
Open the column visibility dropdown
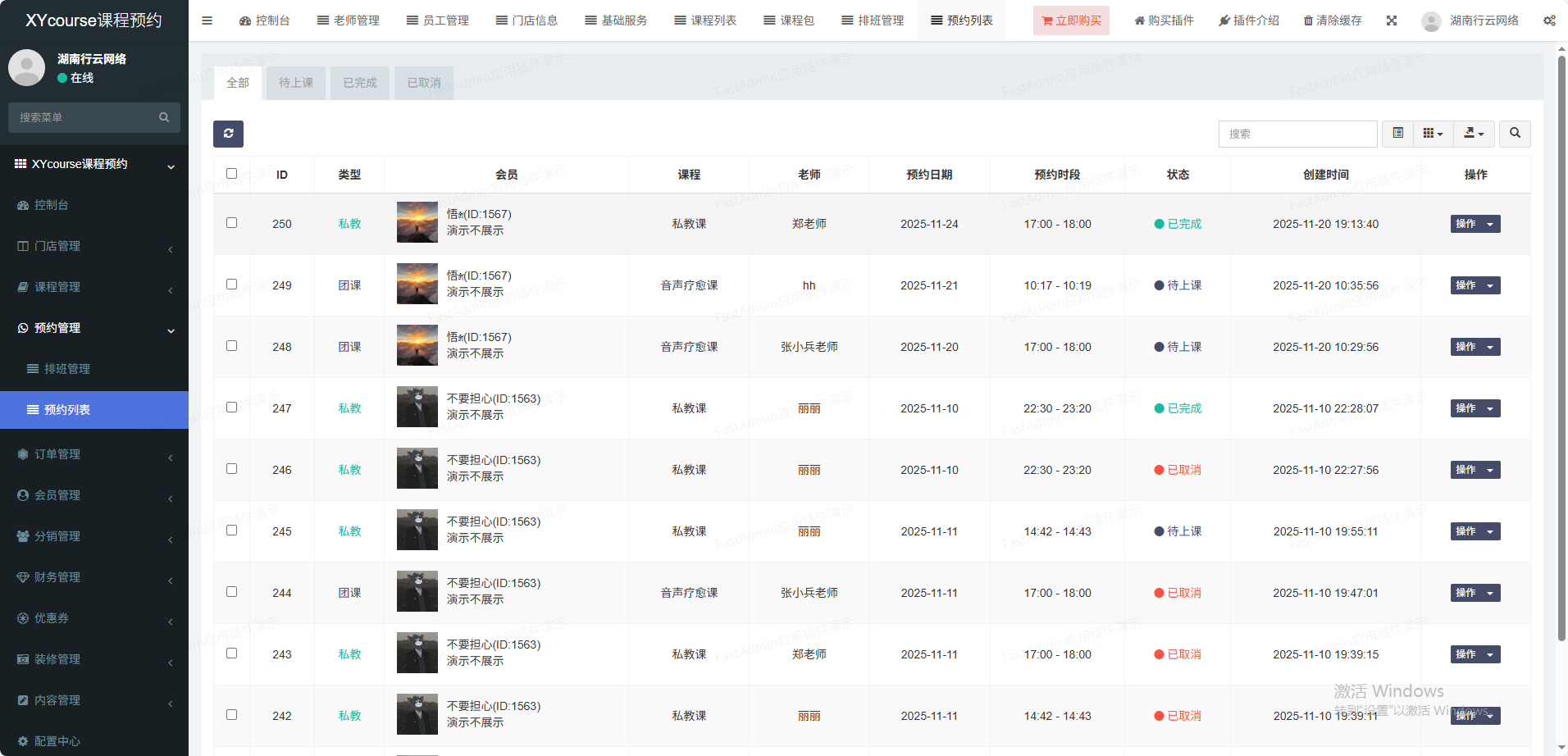coord(1433,134)
